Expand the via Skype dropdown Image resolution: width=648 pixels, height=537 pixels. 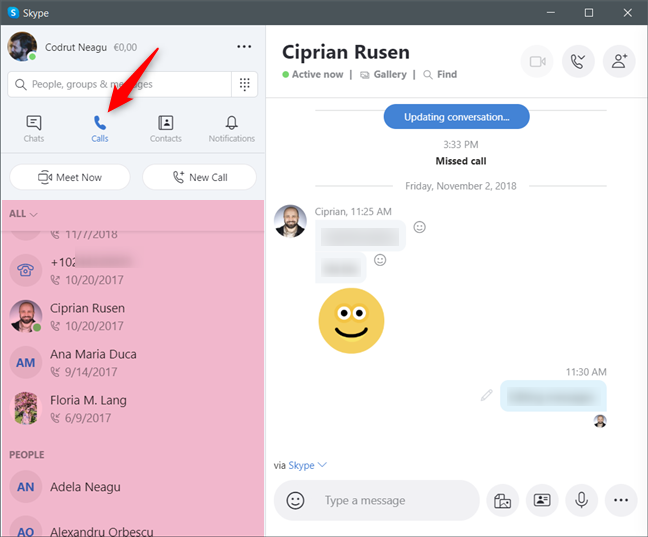point(308,465)
